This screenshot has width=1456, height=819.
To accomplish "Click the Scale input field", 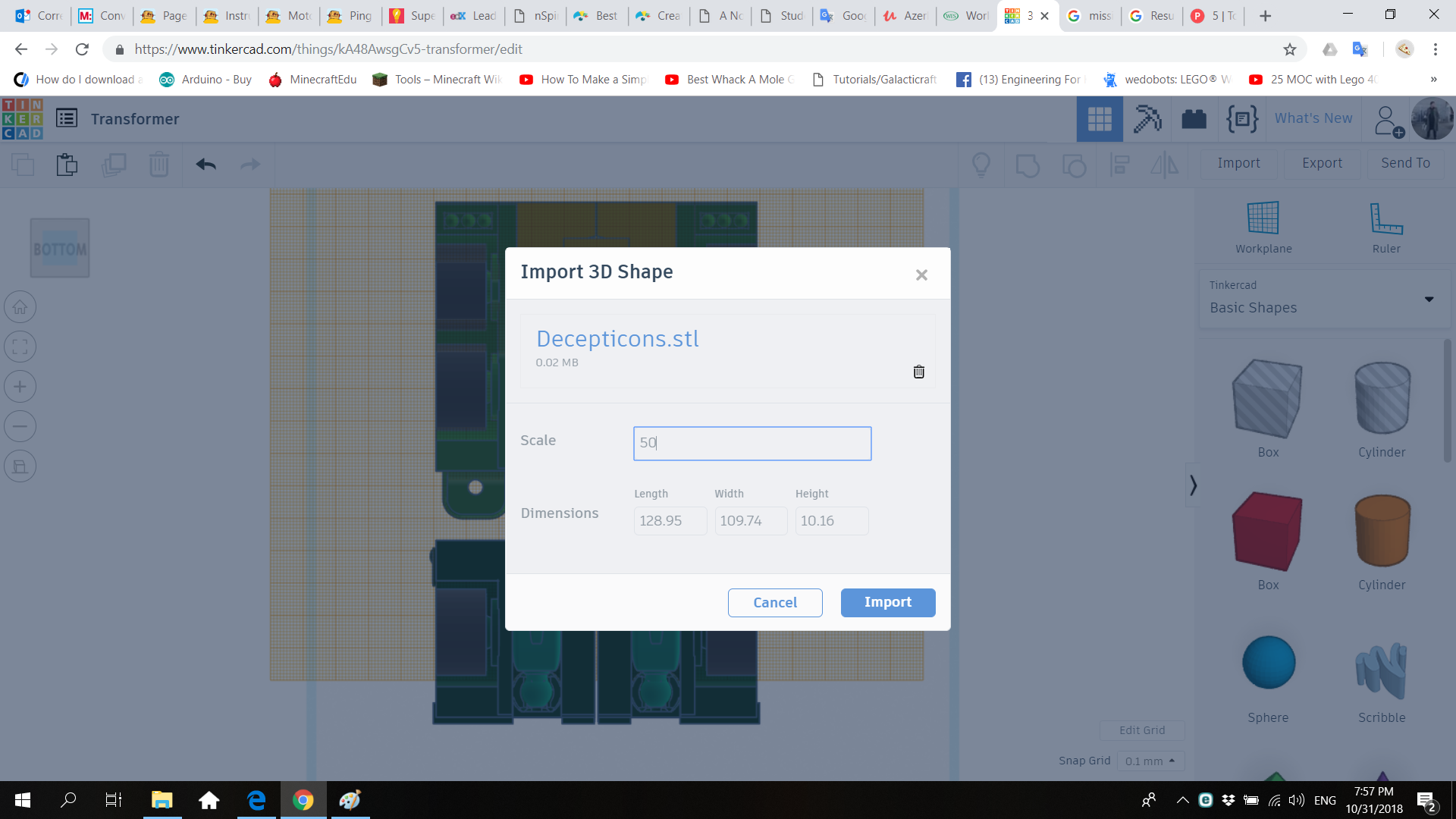I will click(752, 443).
